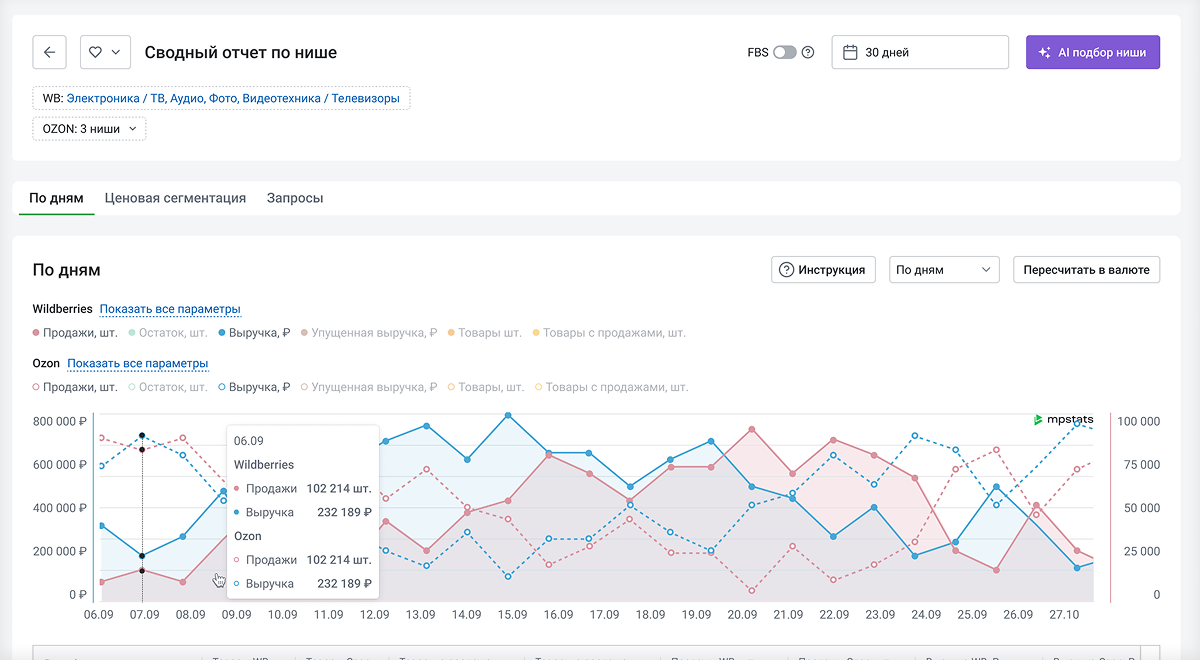Toggle Ozon Продажи, шт. series

click(75, 387)
